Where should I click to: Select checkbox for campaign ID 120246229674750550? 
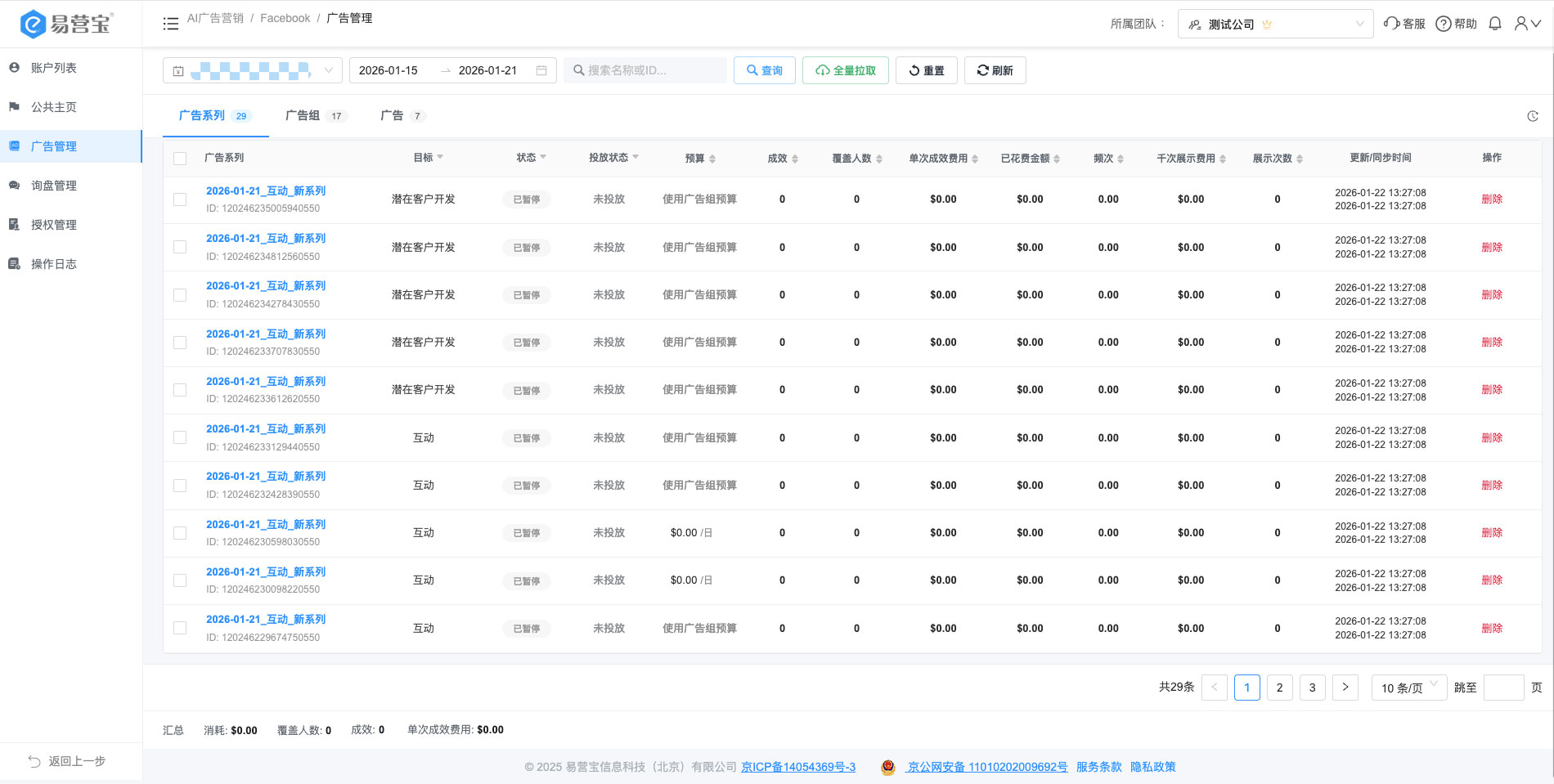tap(180, 628)
